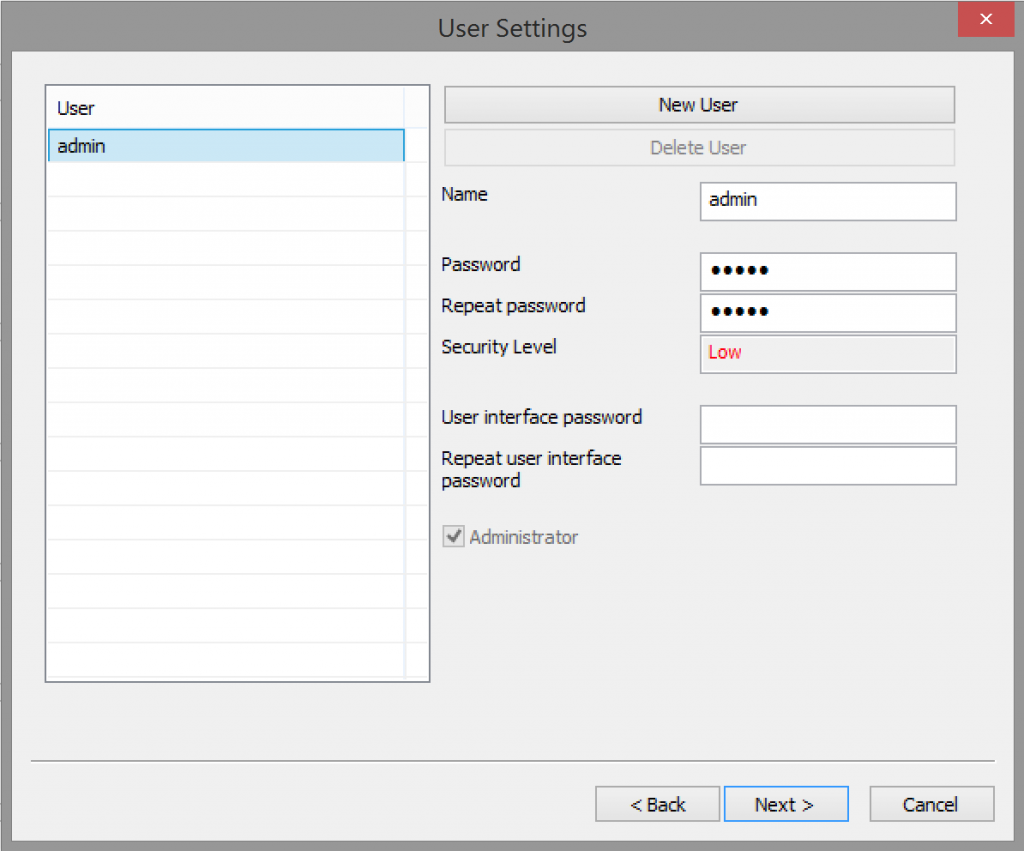Click the New User button

(699, 105)
